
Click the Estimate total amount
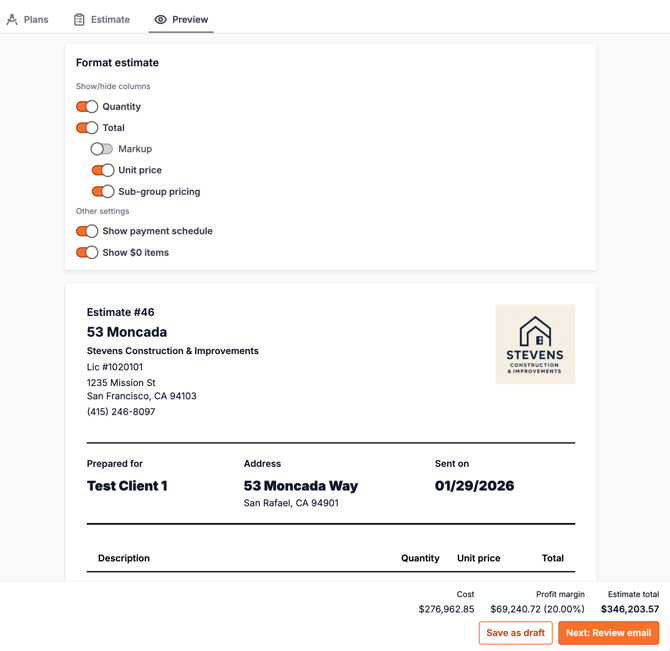[x=629, y=609]
